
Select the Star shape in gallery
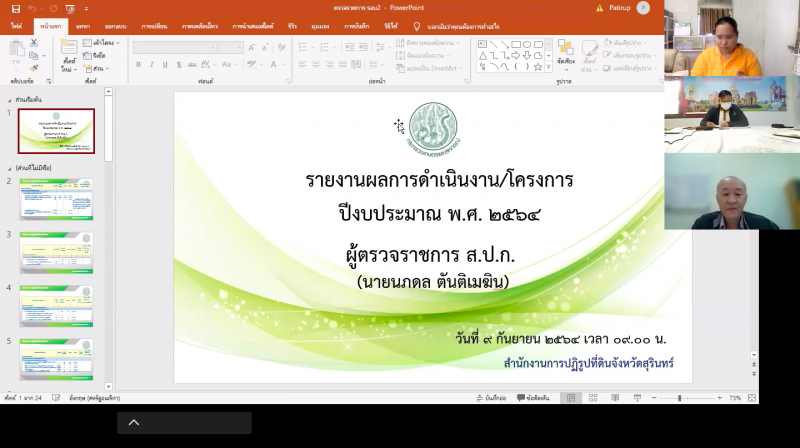(538, 67)
